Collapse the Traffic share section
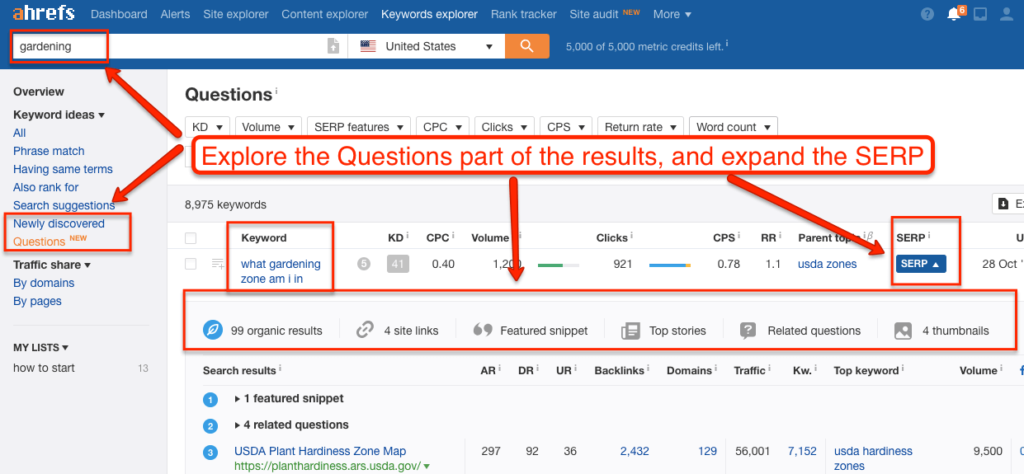Image resolution: width=1024 pixels, height=474 pixels. tap(52, 265)
